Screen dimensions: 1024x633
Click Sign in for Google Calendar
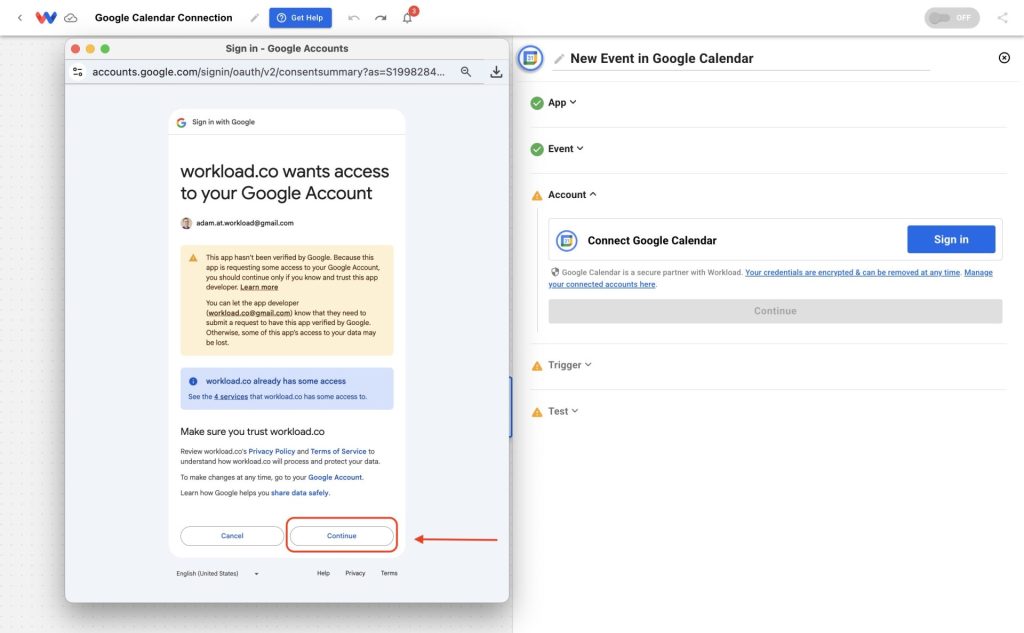point(951,240)
